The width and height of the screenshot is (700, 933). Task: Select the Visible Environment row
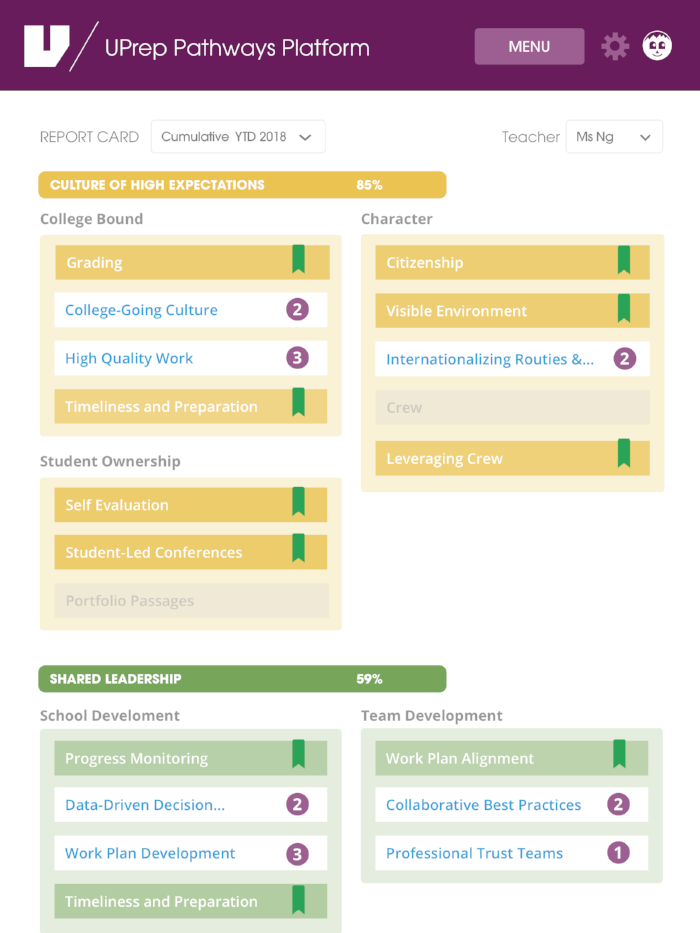tap(512, 311)
